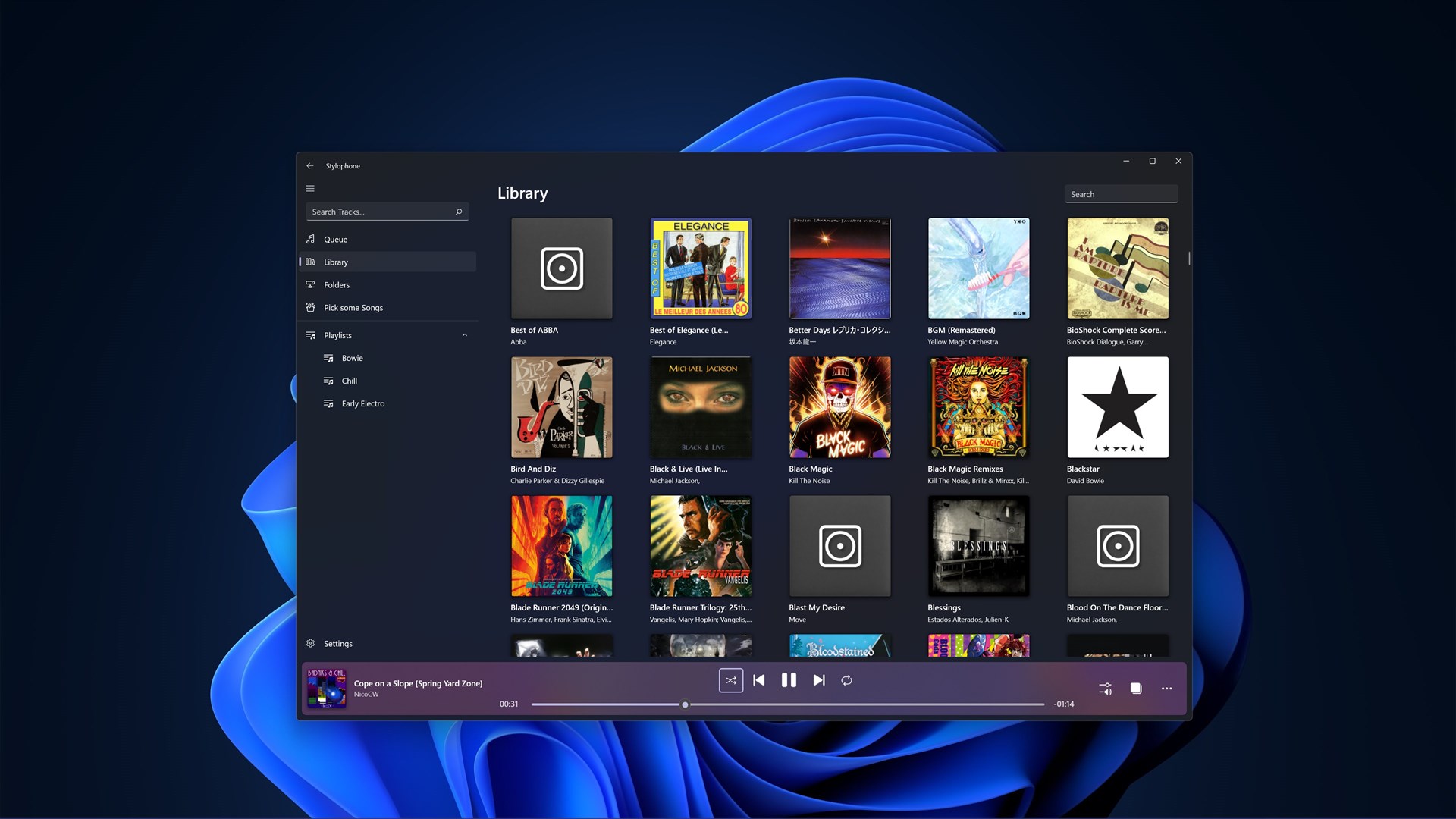Pause the current track

point(789,680)
